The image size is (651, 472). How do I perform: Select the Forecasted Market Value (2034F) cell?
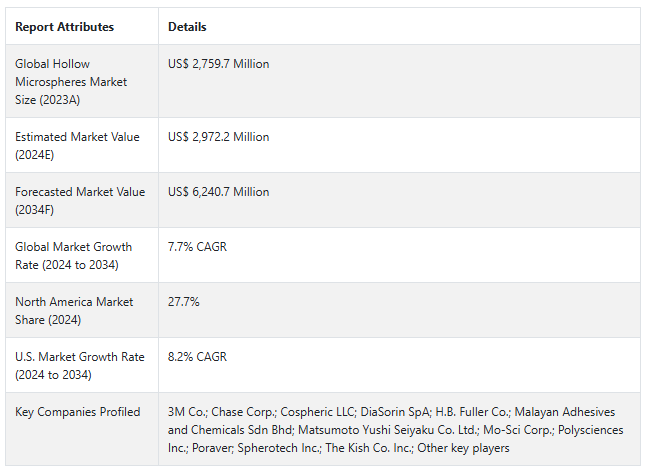click(78, 201)
